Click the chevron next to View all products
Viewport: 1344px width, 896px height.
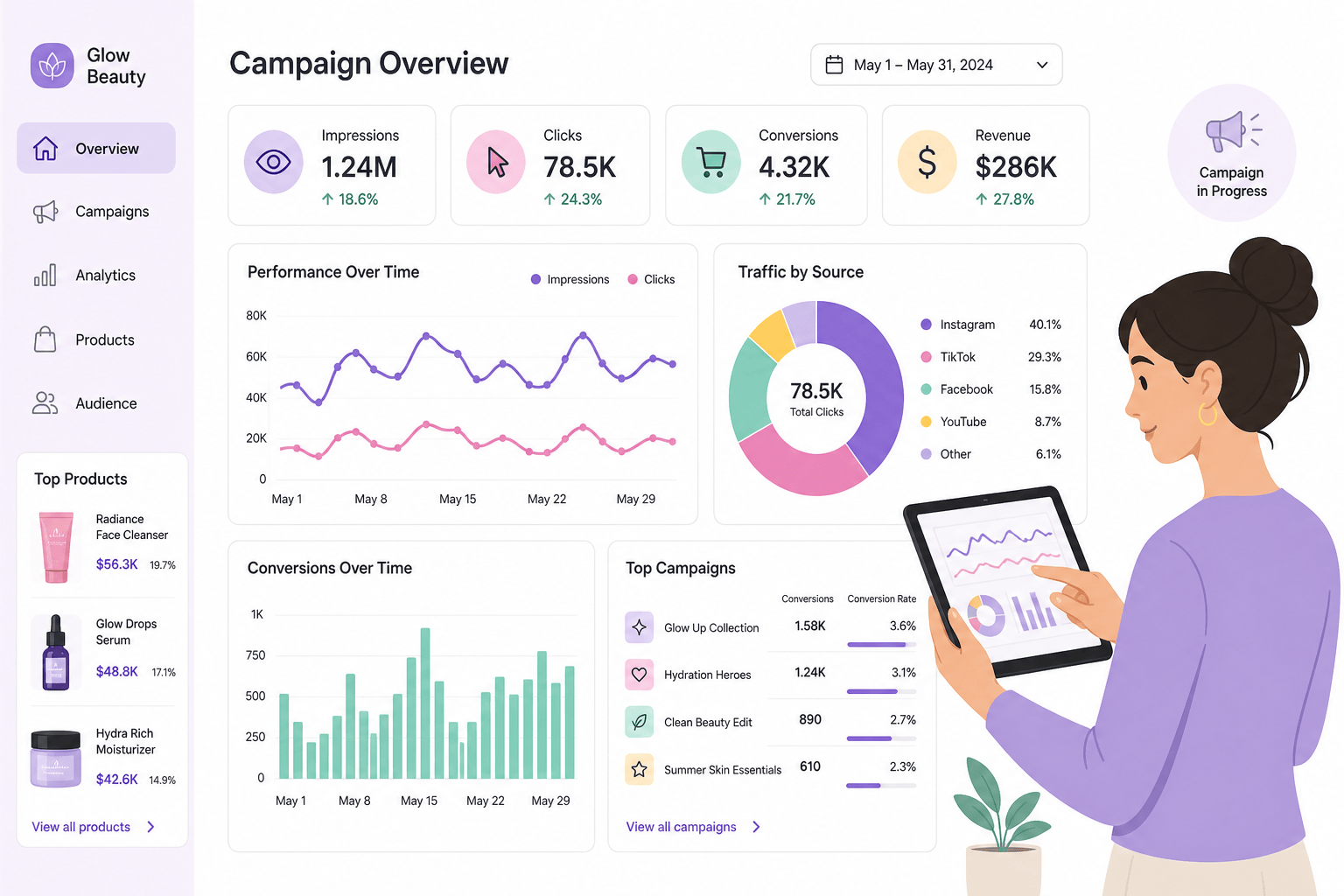tap(150, 827)
